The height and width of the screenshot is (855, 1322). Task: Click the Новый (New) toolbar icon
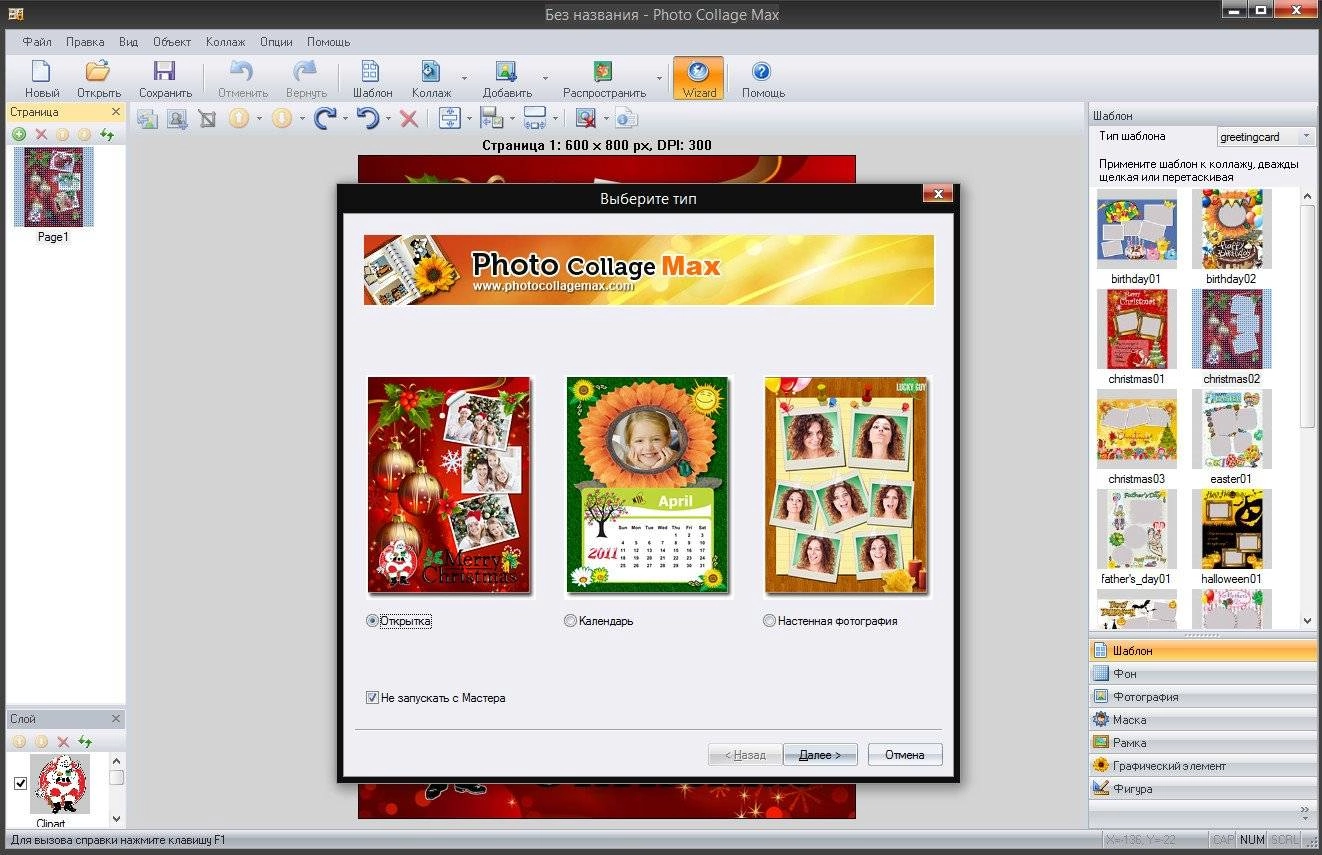pyautogui.click(x=41, y=79)
